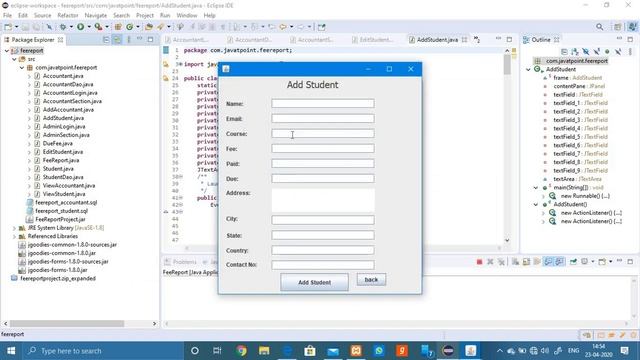Screen dimensions: 640x360
Task: Open the Refactor menu
Action: point(68,15)
